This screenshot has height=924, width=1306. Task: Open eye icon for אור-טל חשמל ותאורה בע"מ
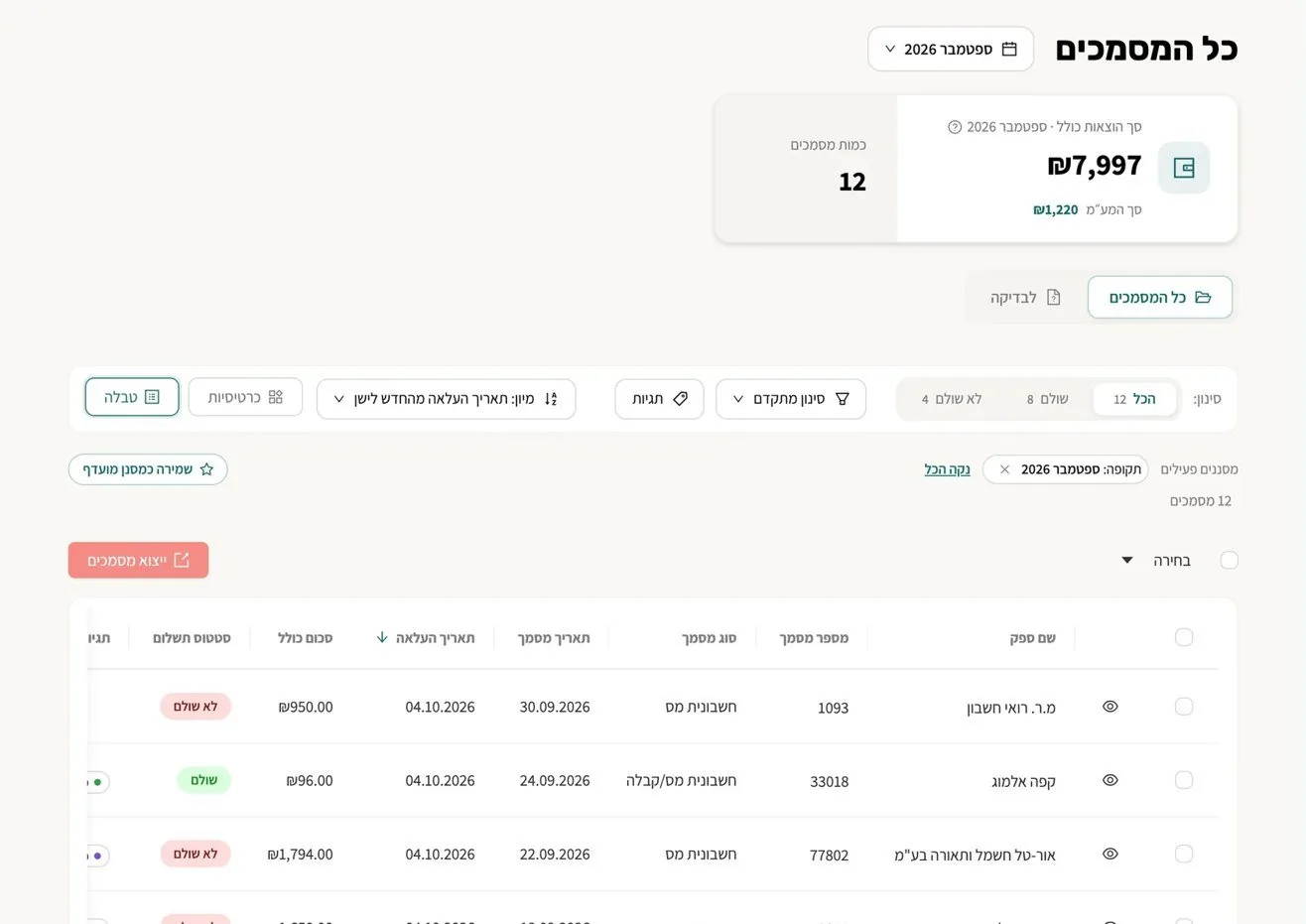(1110, 854)
